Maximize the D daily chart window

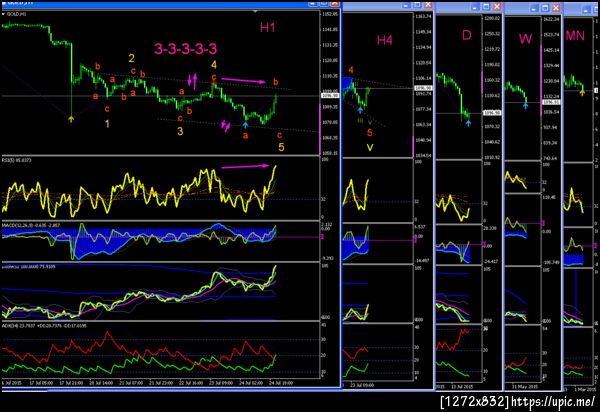(486, 7)
